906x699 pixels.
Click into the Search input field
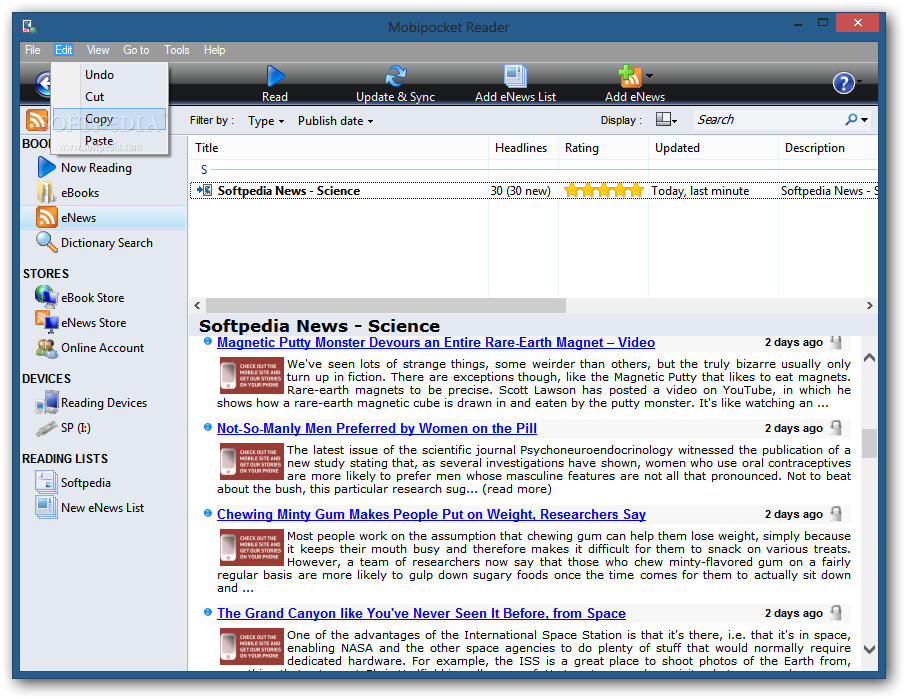[767, 120]
